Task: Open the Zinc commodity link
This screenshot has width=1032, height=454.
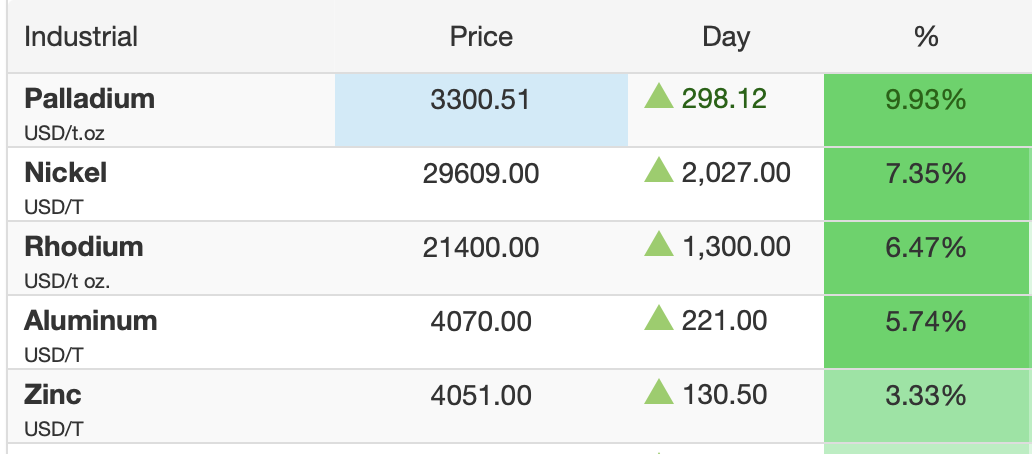Action: coord(53,393)
